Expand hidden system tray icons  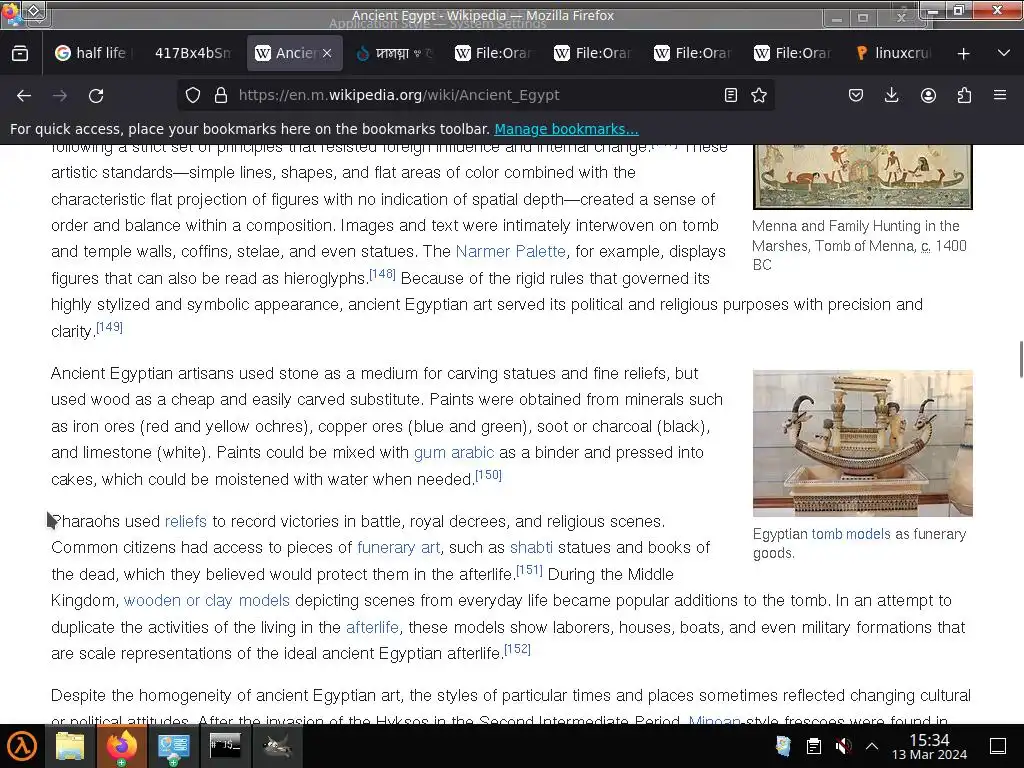[x=872, y=746]
